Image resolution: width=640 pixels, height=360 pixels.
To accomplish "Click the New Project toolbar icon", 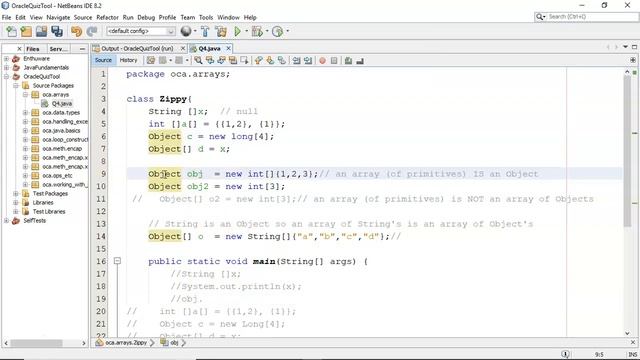I will tap(26, 31).
